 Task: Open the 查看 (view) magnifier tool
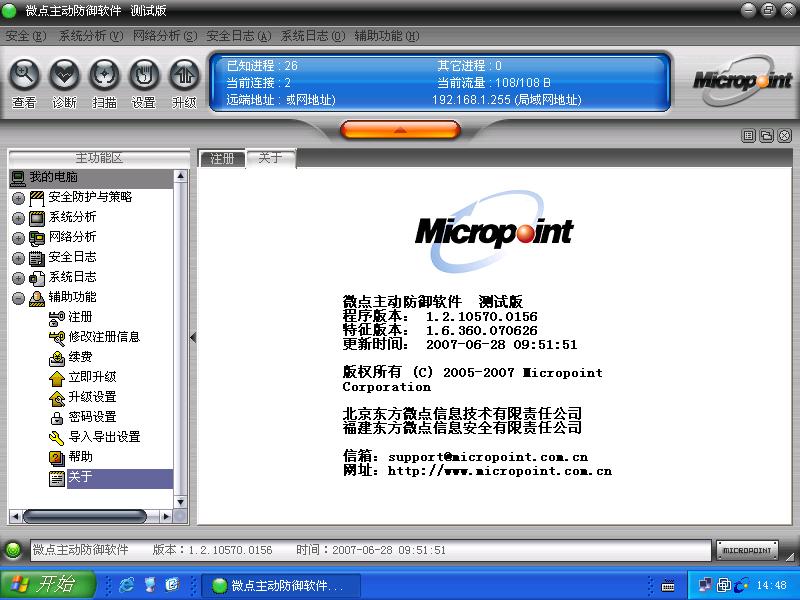(24, 74)
